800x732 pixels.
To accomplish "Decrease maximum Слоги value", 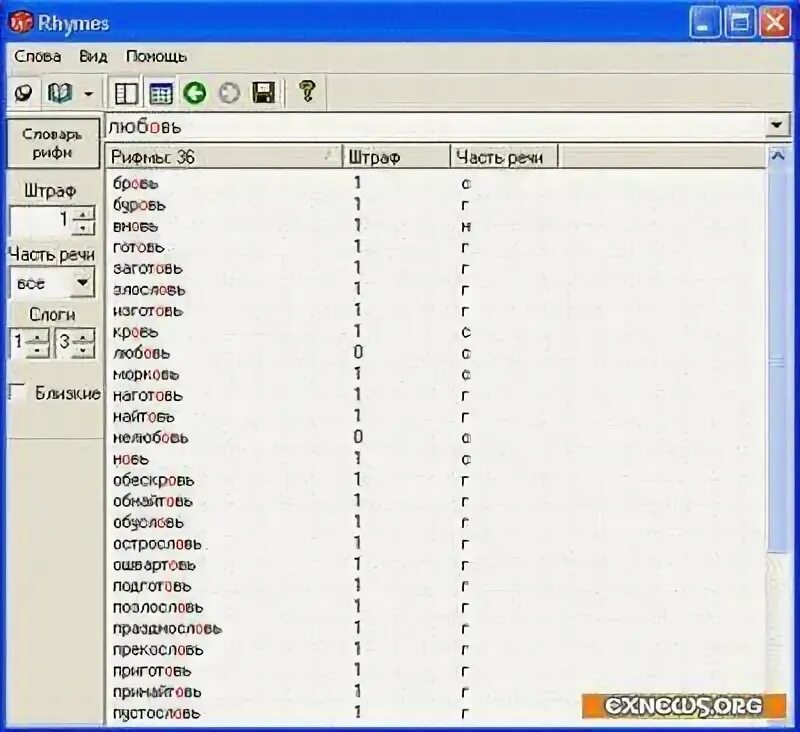I will click(x=83, y=350).
